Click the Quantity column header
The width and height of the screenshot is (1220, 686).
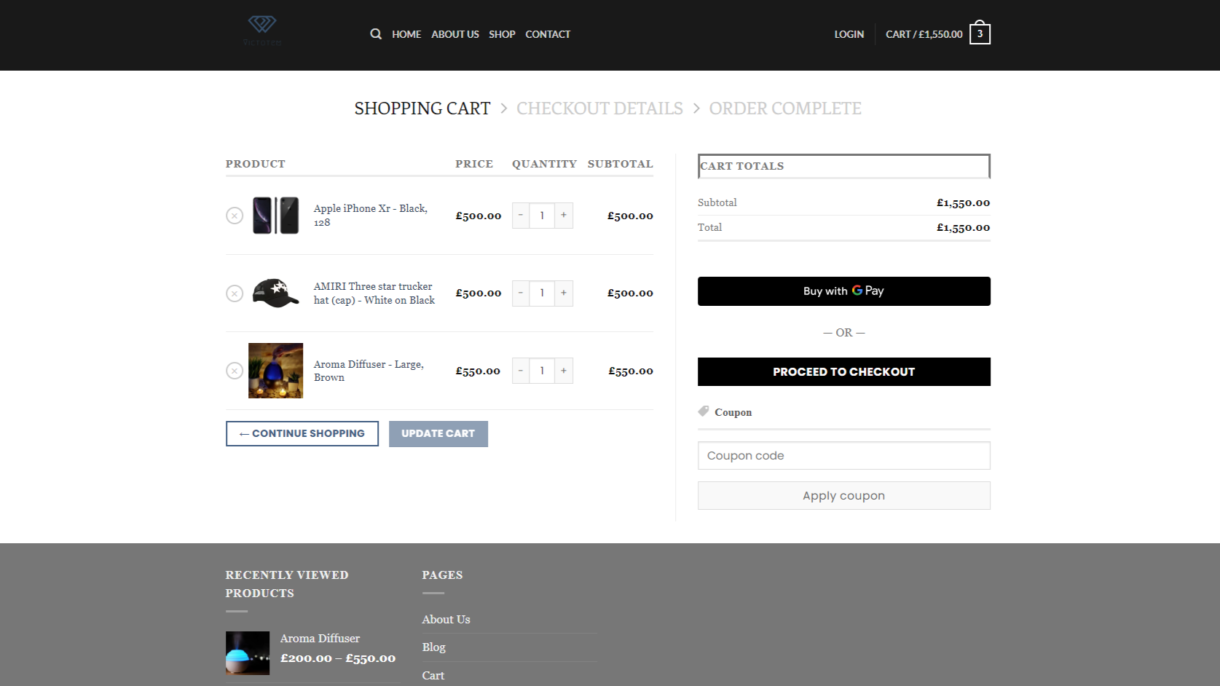tap(544, 164)
